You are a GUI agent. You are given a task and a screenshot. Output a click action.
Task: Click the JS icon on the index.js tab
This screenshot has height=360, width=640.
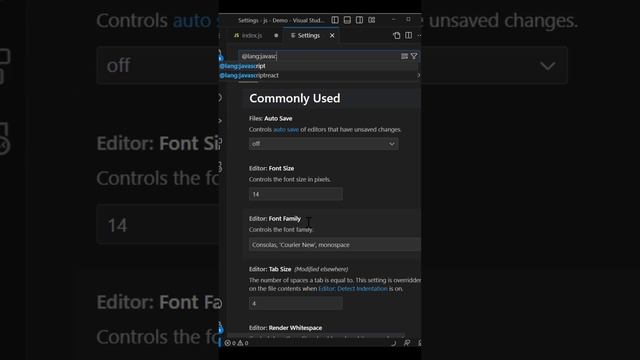point(236,36)
